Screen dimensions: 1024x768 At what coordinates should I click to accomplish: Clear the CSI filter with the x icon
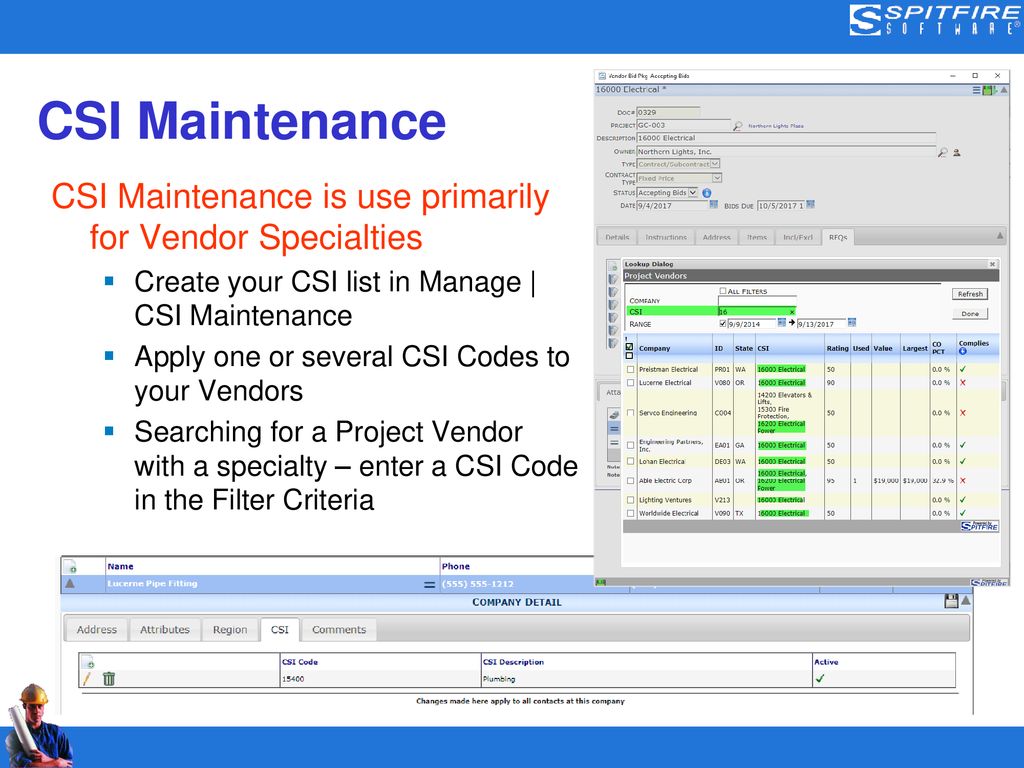792,312
